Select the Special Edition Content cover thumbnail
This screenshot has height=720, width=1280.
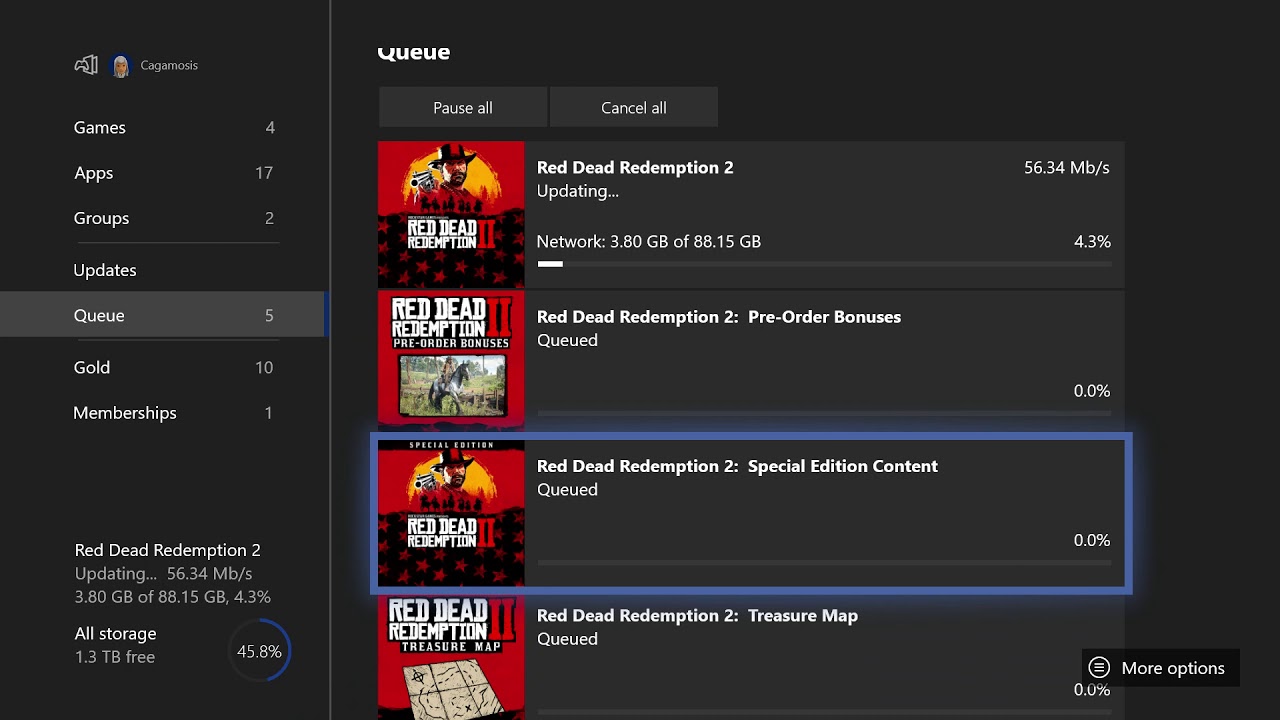[451, 513]
